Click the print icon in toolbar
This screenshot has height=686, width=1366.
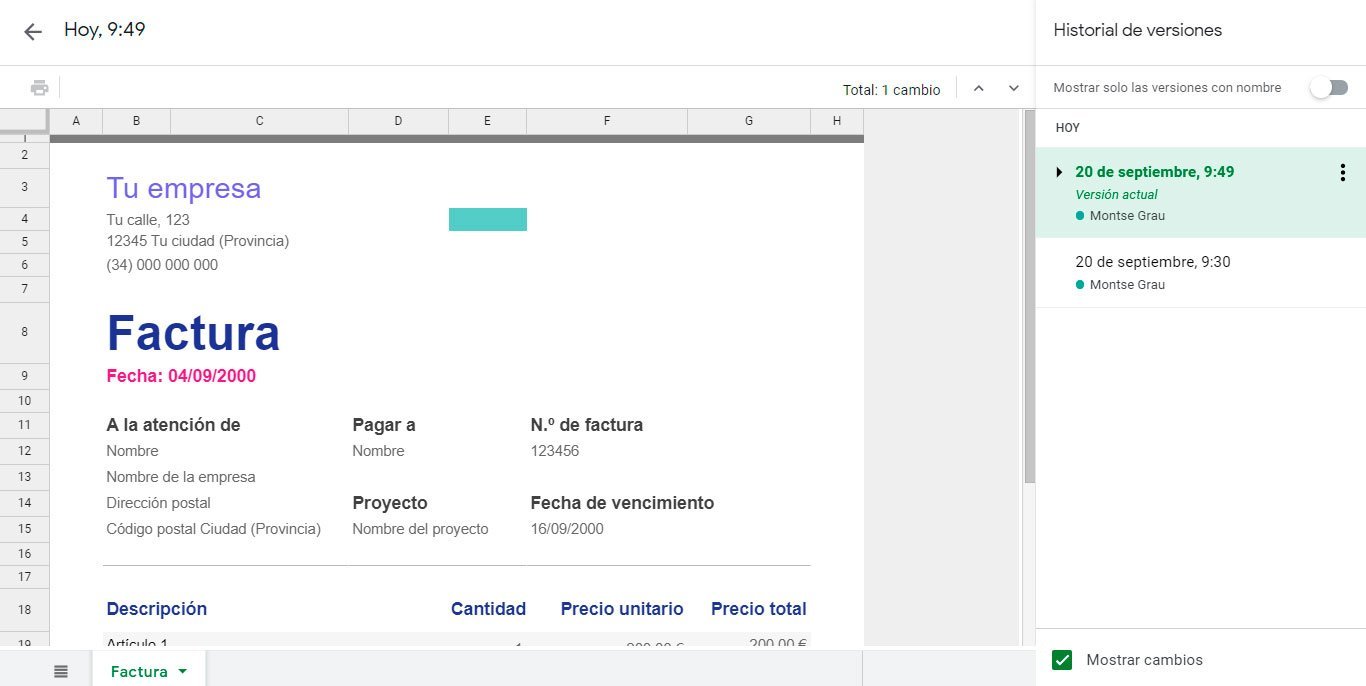[x=40, y=88]
